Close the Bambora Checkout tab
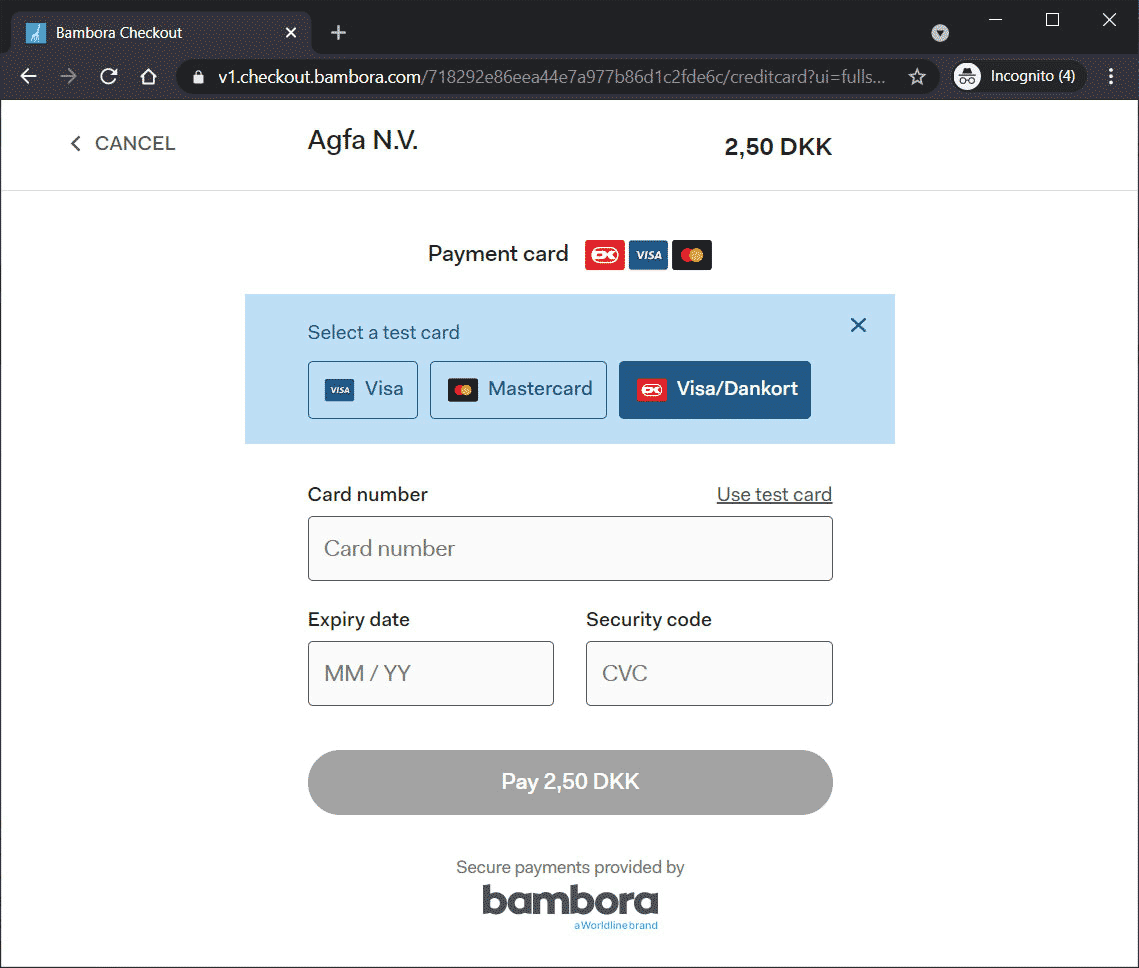 pyautogui.click(x=291, y=33)
